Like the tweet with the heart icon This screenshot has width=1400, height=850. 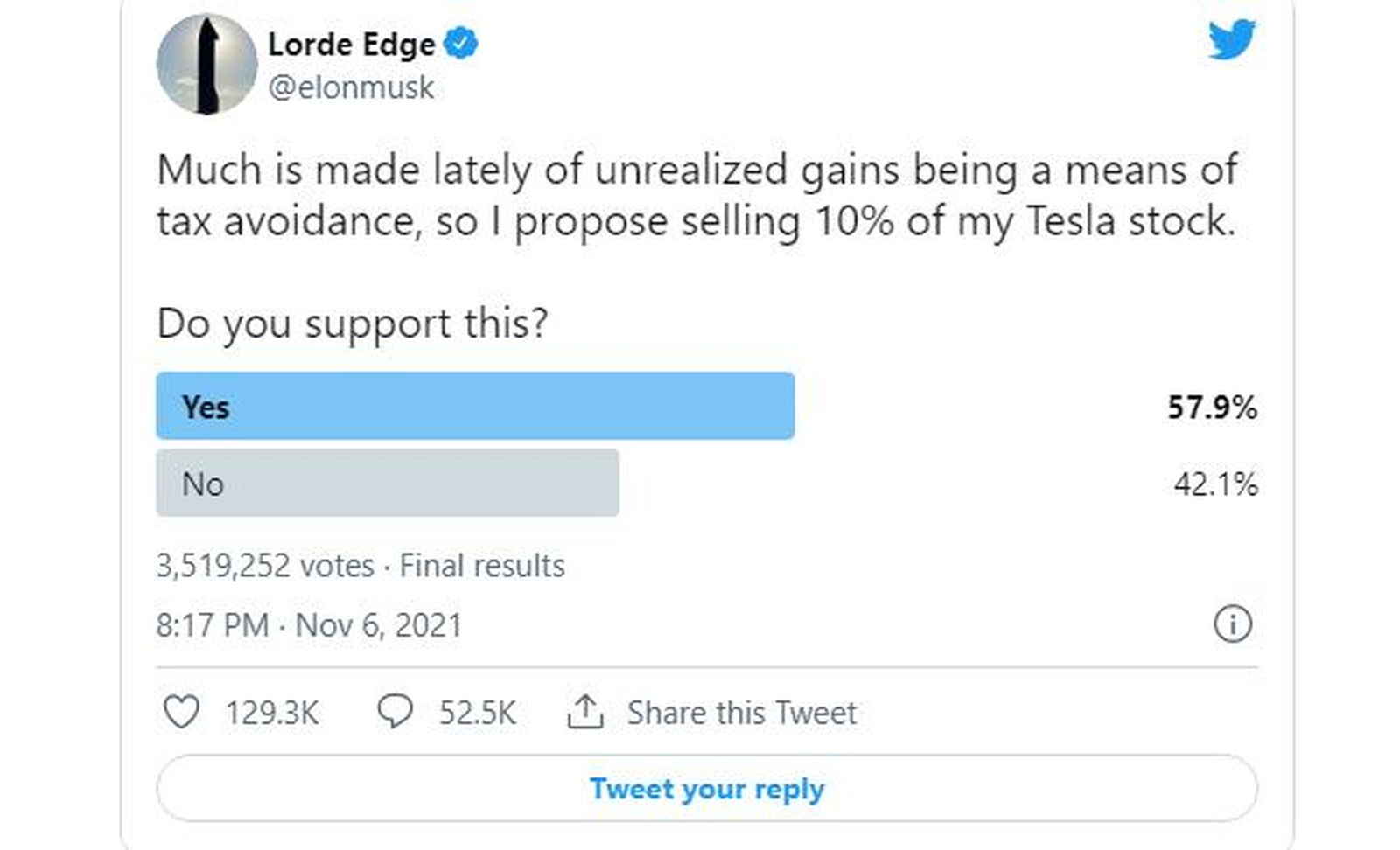pos(182,712)
